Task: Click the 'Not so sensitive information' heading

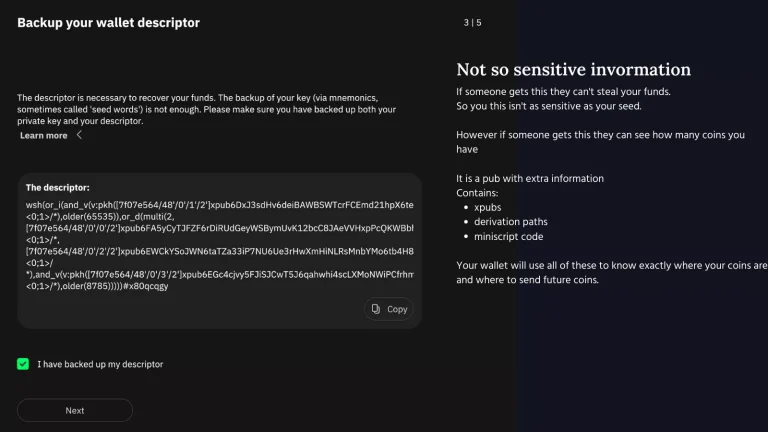Action: click(573, 70)
